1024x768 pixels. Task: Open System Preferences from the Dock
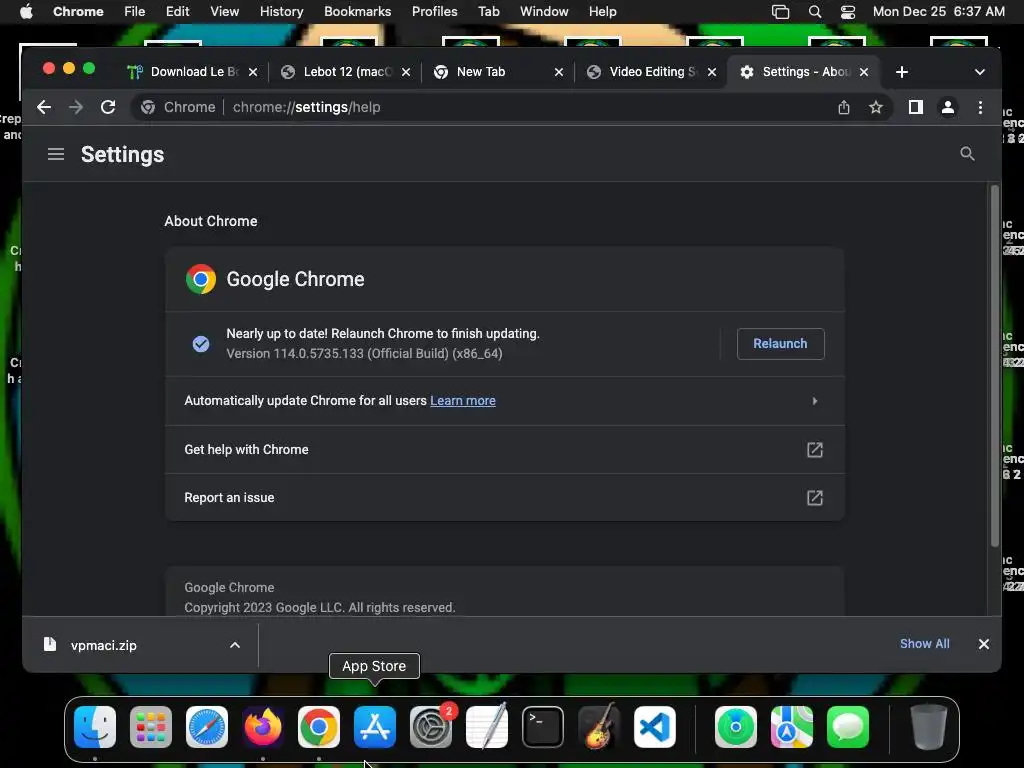[431, 727]
